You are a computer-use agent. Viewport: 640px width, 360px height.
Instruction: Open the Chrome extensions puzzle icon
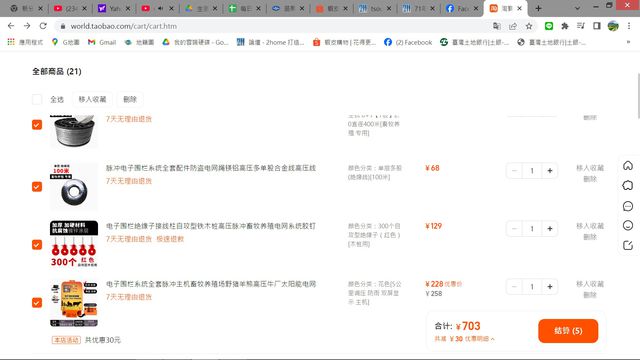pyautogui.click(x=565, y=26)
